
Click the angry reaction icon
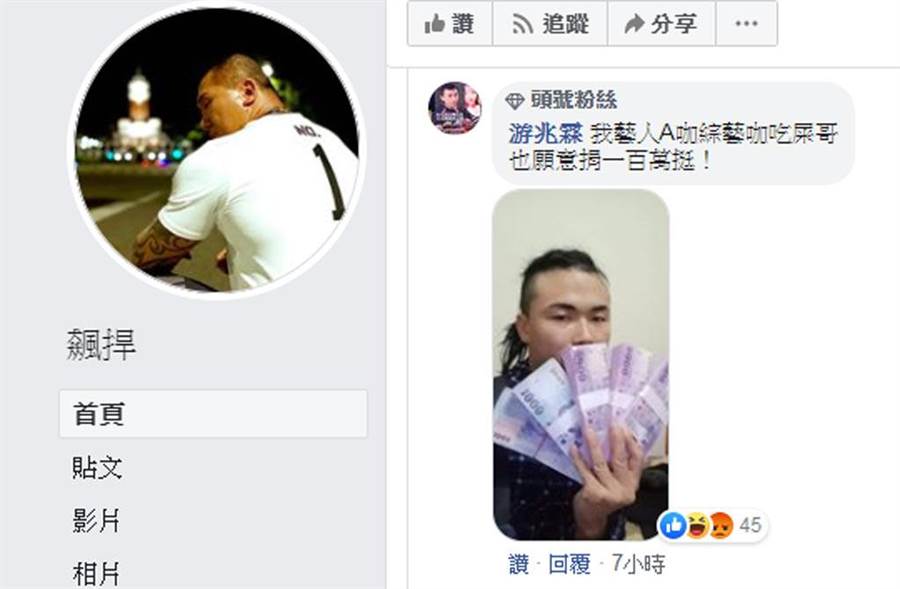721,525
